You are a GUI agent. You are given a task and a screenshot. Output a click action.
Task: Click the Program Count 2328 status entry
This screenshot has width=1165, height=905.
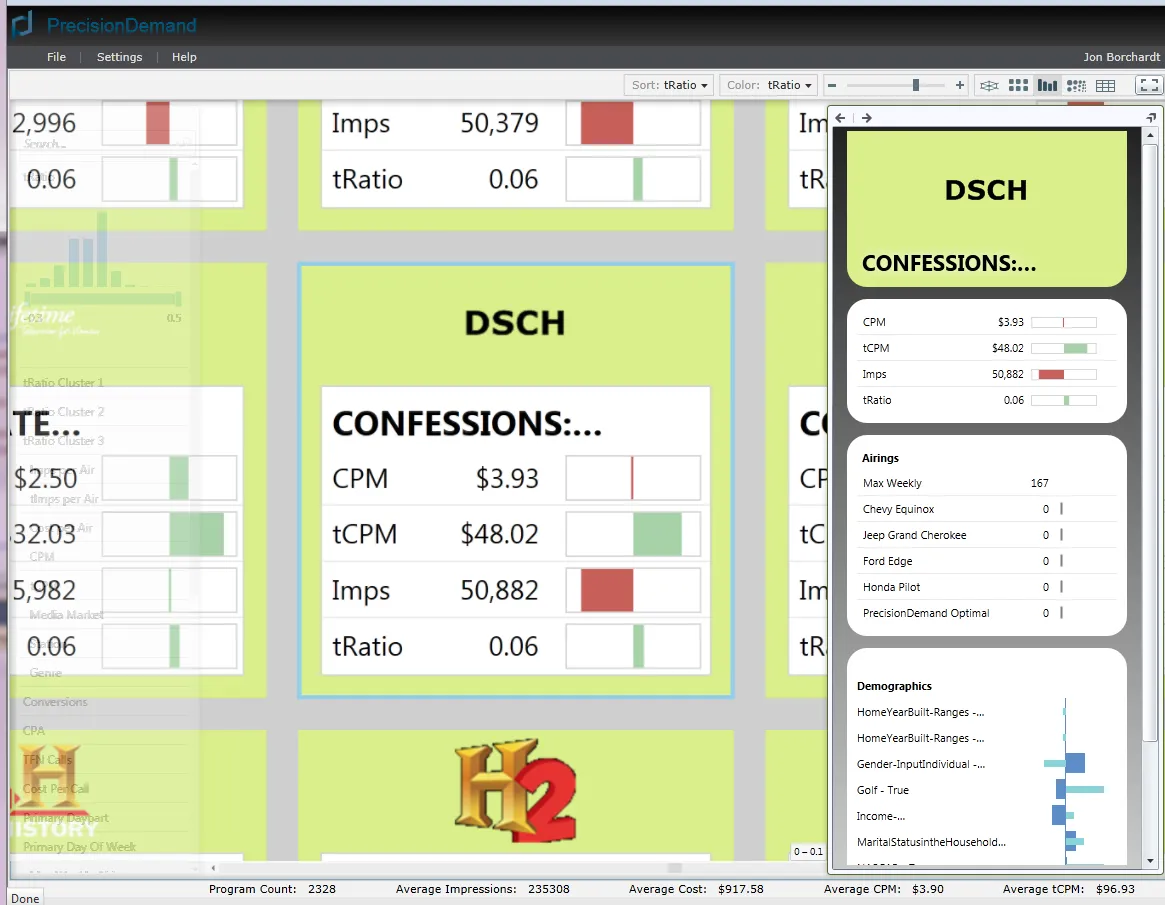(272, 889)
